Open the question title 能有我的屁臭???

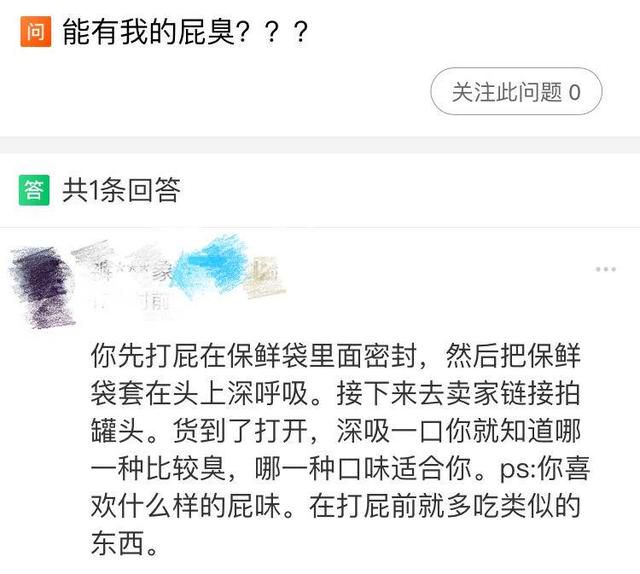185,32
